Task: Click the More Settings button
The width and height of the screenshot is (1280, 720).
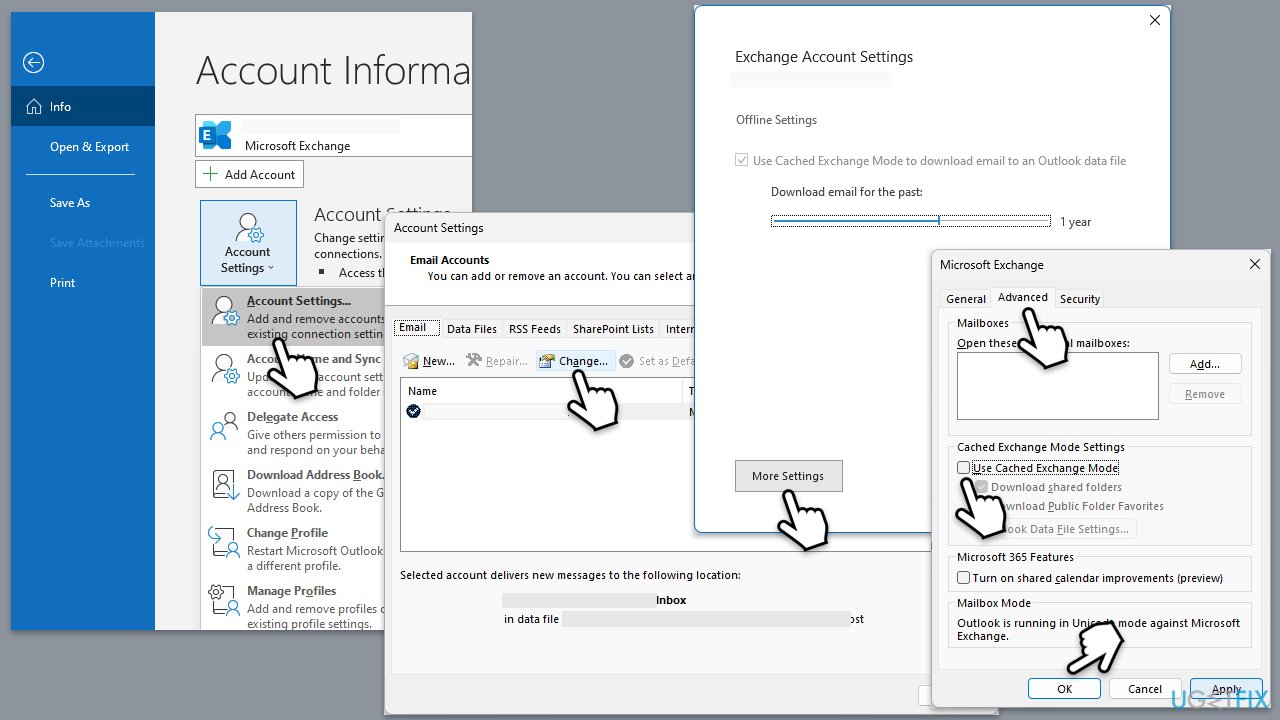Action: click(789, 476)
